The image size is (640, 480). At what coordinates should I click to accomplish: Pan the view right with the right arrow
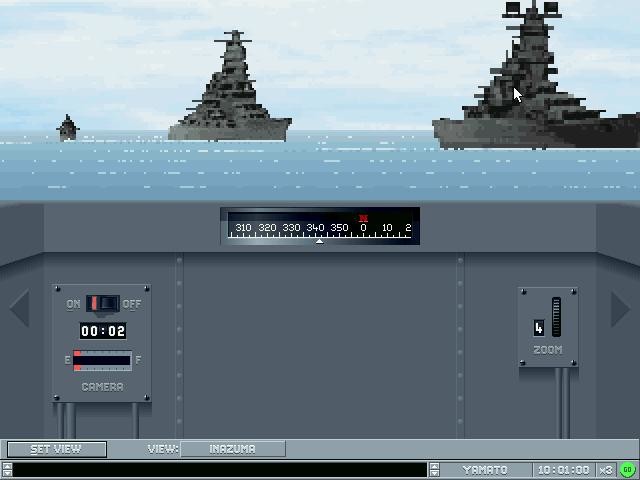(620, 309)
